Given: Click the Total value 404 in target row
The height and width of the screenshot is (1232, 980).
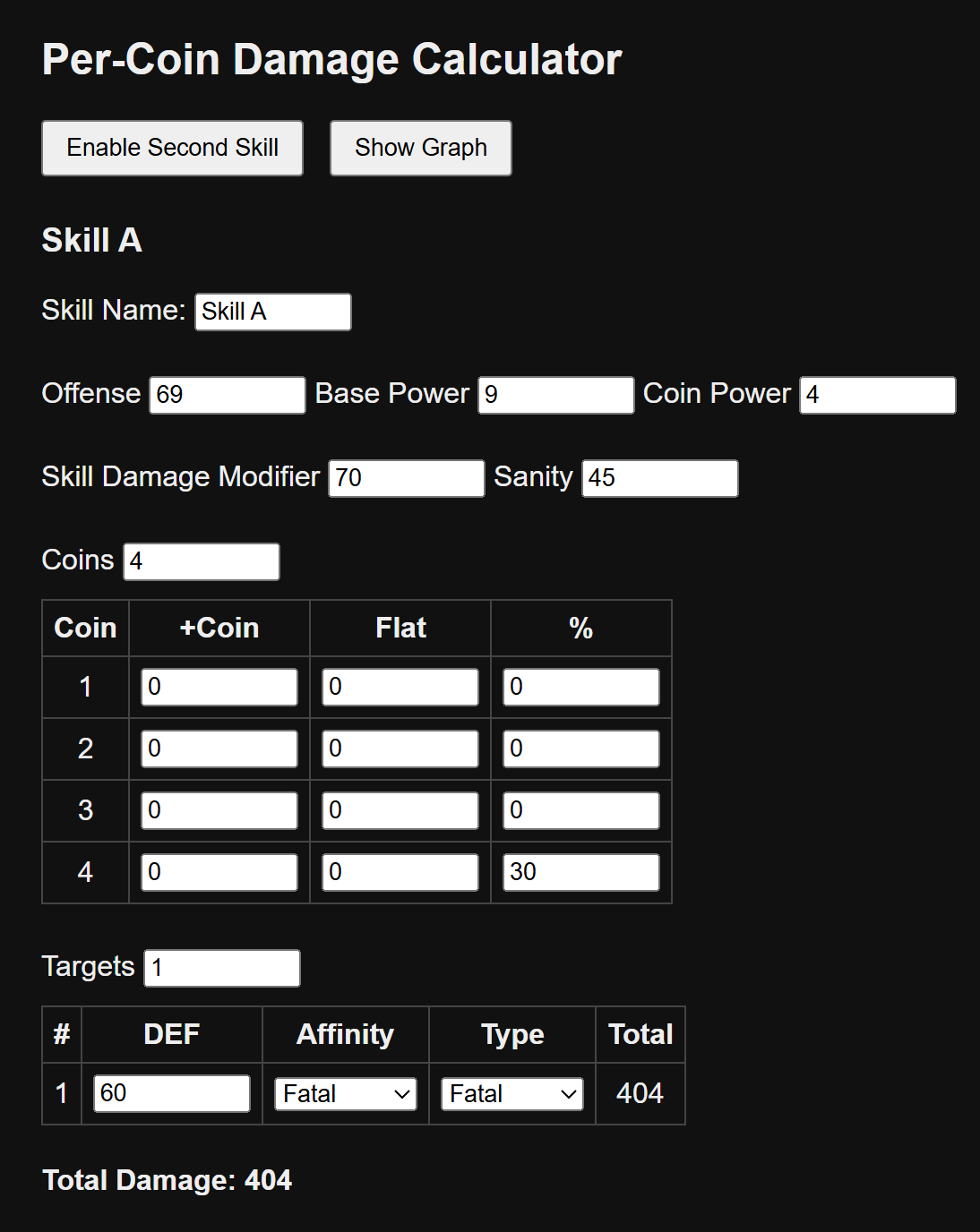Looking at the screenshot, I should click(x=640, y=1093).
